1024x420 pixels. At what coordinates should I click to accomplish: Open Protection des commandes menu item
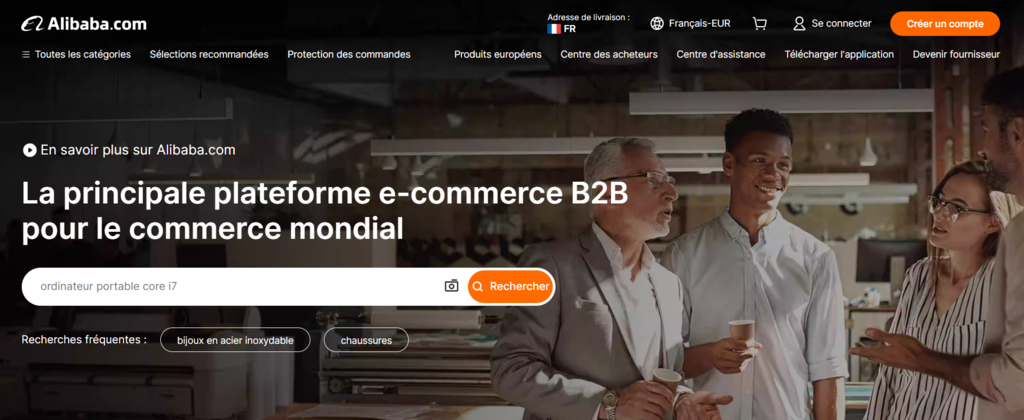coord(349,55)
